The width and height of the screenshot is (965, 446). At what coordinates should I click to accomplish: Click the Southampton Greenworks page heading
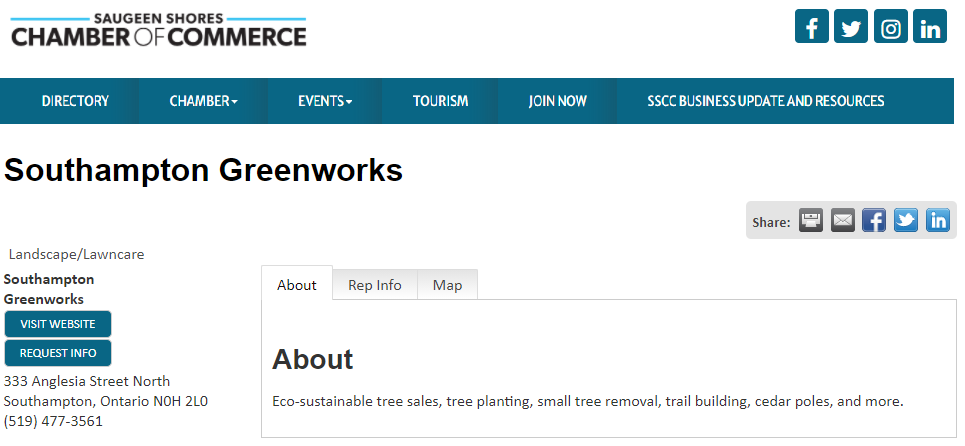203,170
